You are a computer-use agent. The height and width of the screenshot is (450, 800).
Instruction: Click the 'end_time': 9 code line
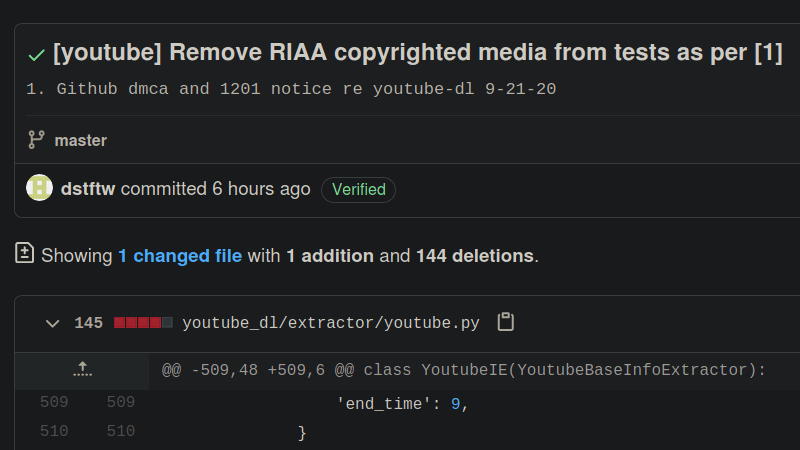tap(402, 404)
